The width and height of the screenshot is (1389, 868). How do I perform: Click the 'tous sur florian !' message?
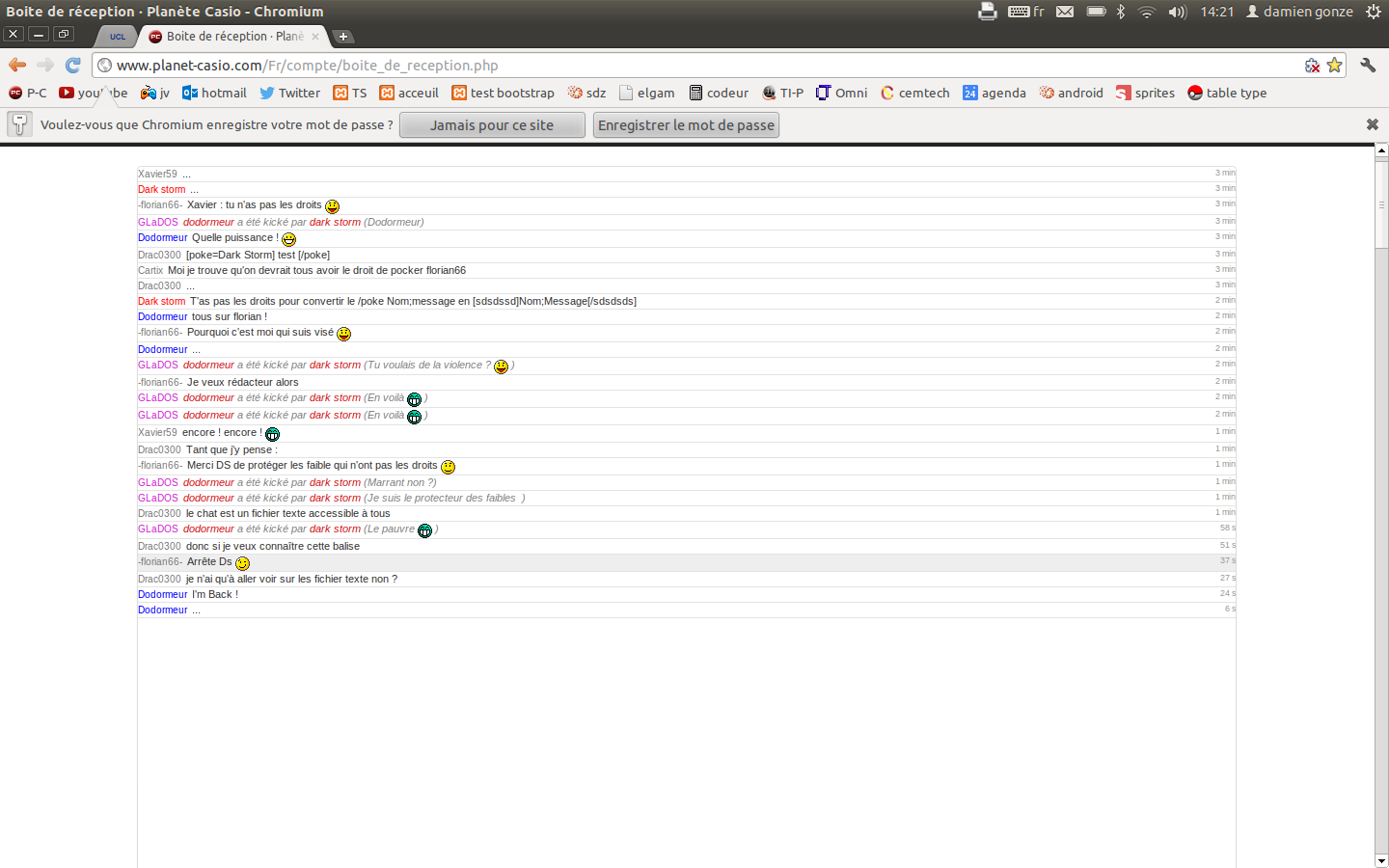click(x=230, y=316)
